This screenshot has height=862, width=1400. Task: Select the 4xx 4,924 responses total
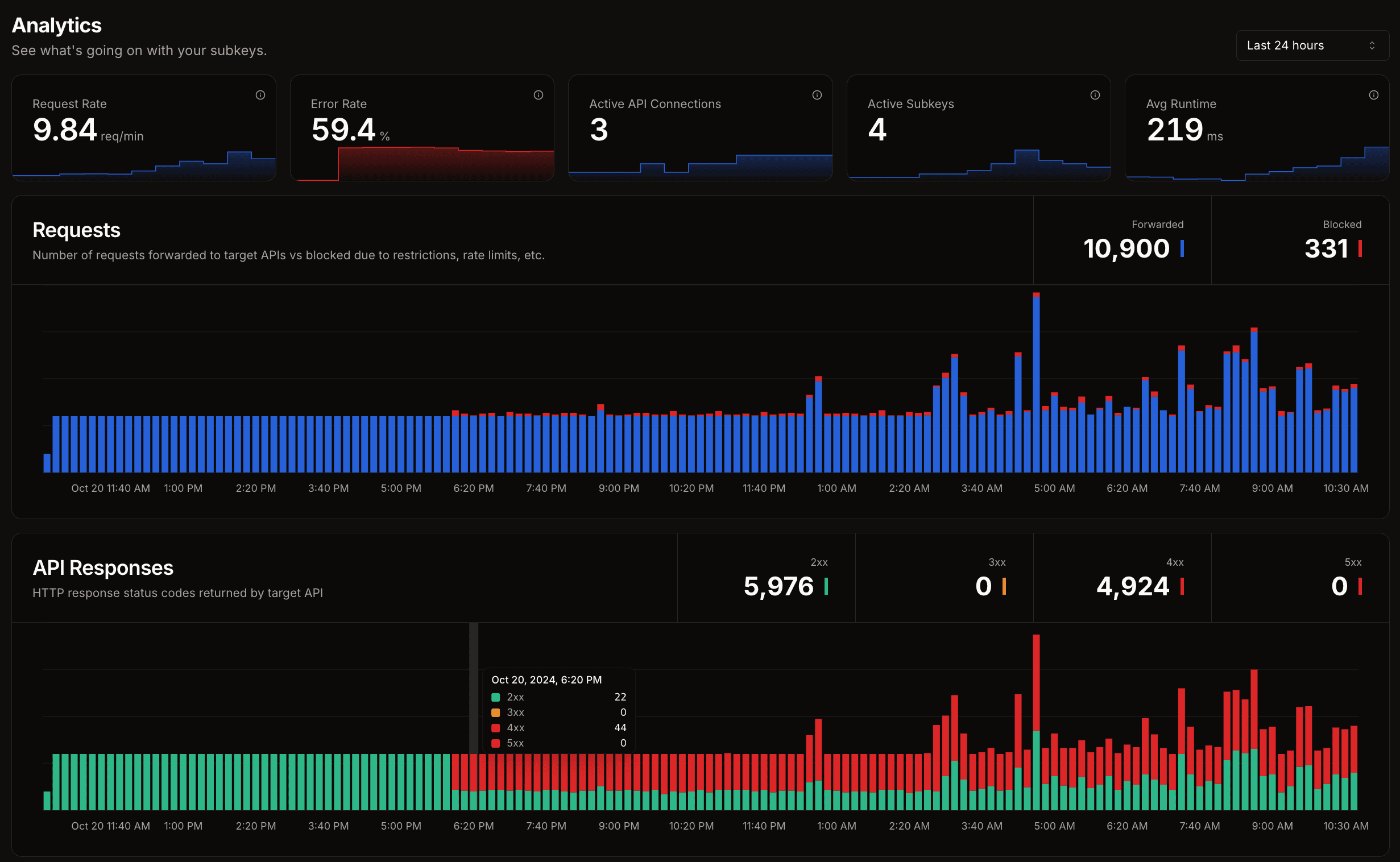1123,578
